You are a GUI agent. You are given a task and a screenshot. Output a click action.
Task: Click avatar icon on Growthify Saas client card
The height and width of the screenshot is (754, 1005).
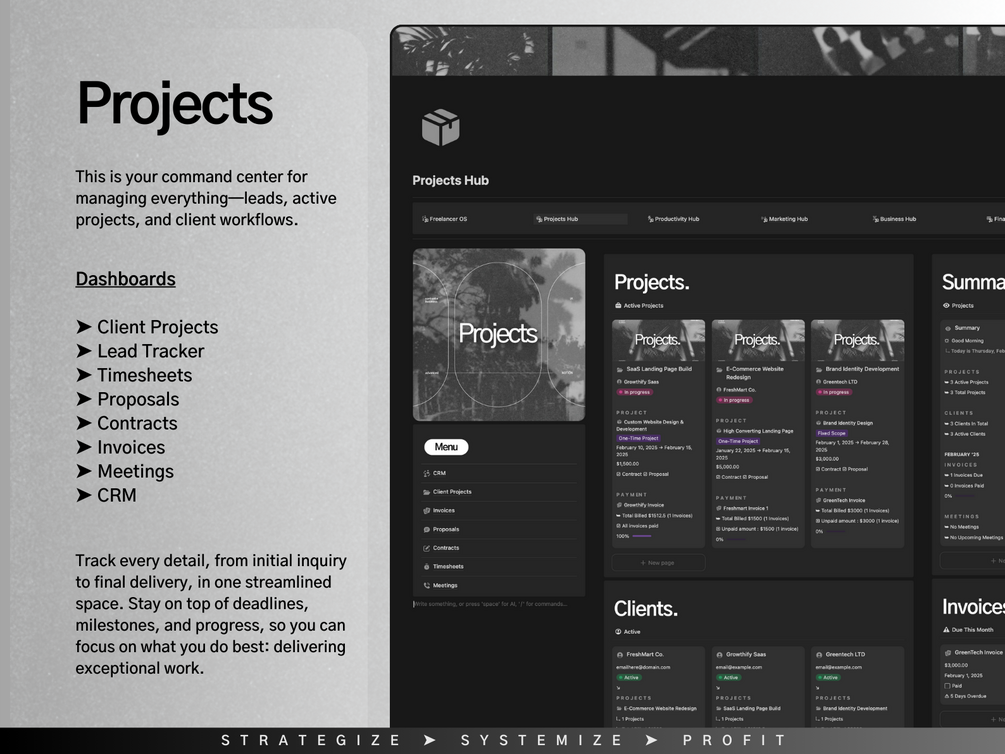(719, 655)
